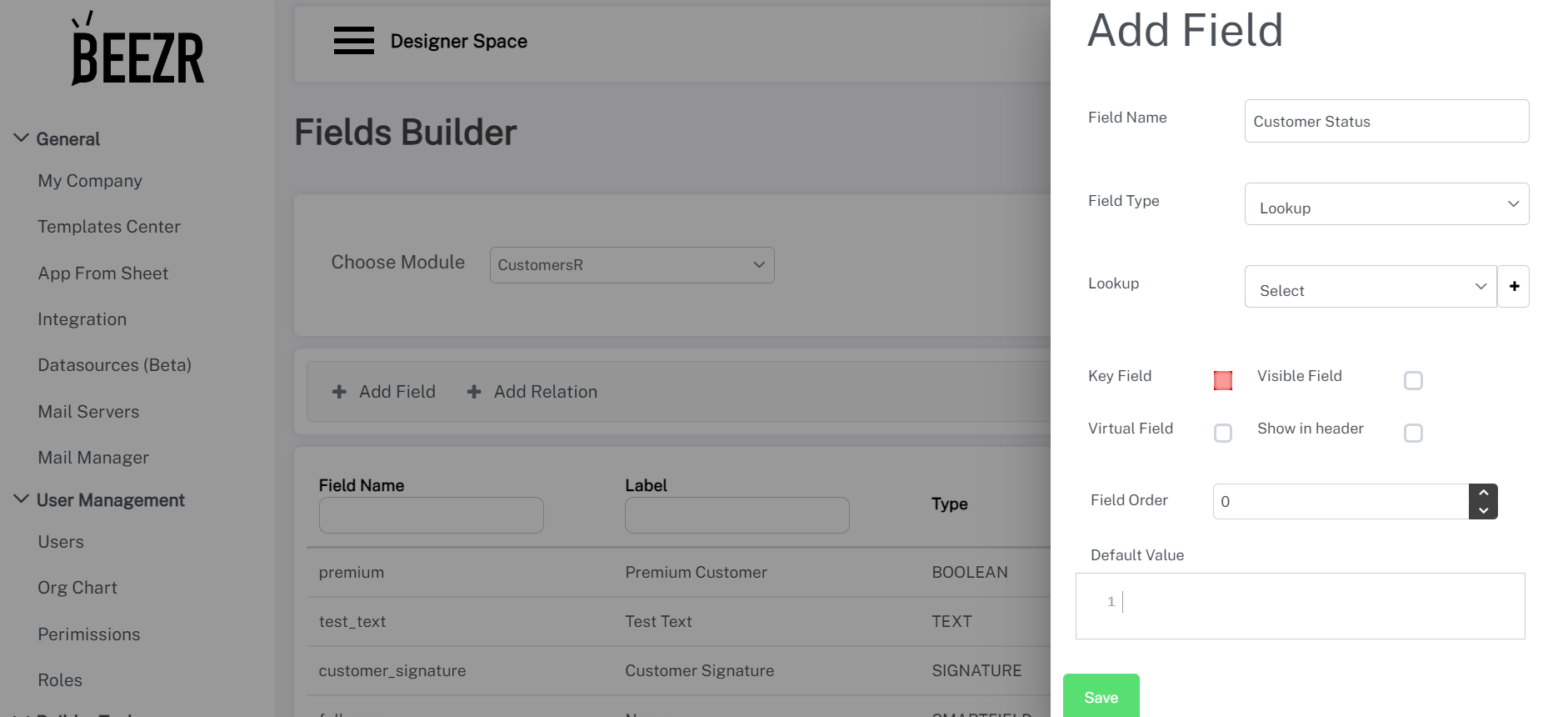Click the BEEZR logo
This screenshot has width=1568, height=717.
(137, 50)
